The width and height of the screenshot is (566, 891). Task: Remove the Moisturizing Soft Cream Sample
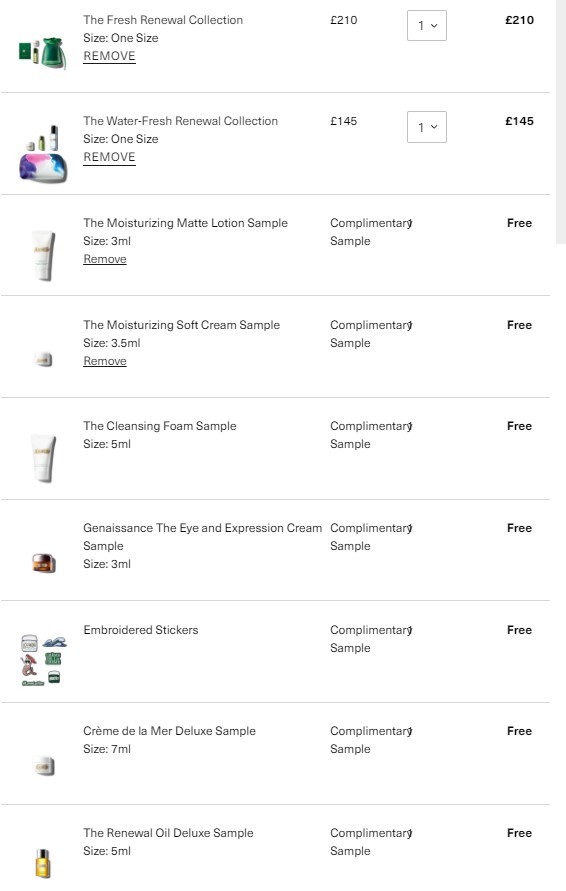click(105, 361)
